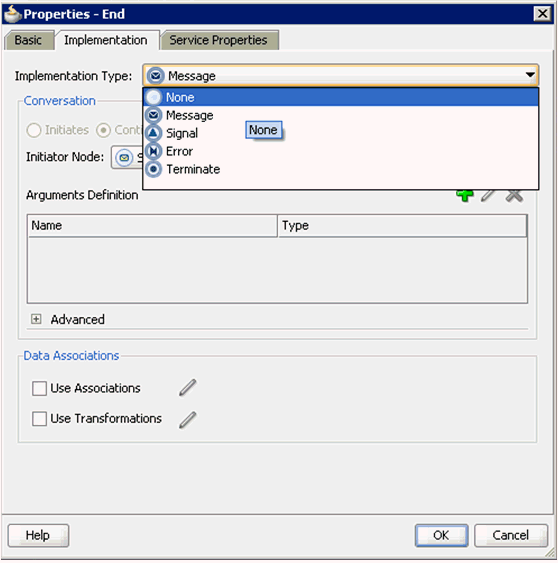Viewport: 558px width, 563px height.
Task: Enable the Use Transformations checkbox
Action: pos(39,419)
